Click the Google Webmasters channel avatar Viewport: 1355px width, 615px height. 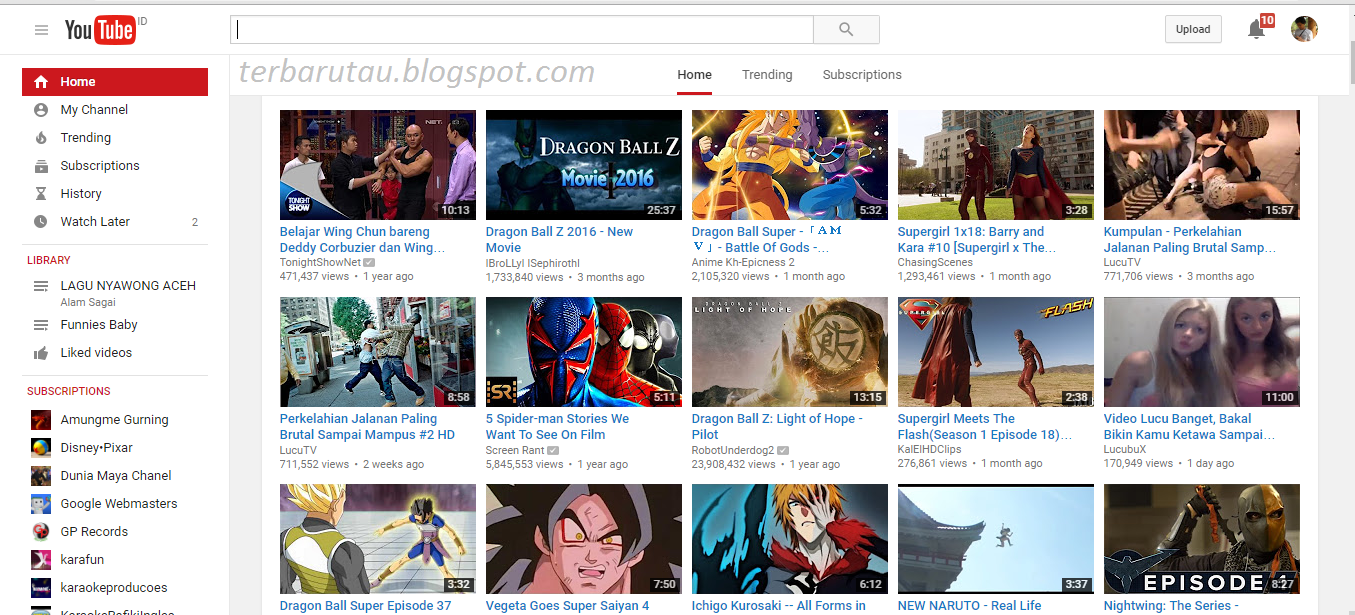[41, 504]
